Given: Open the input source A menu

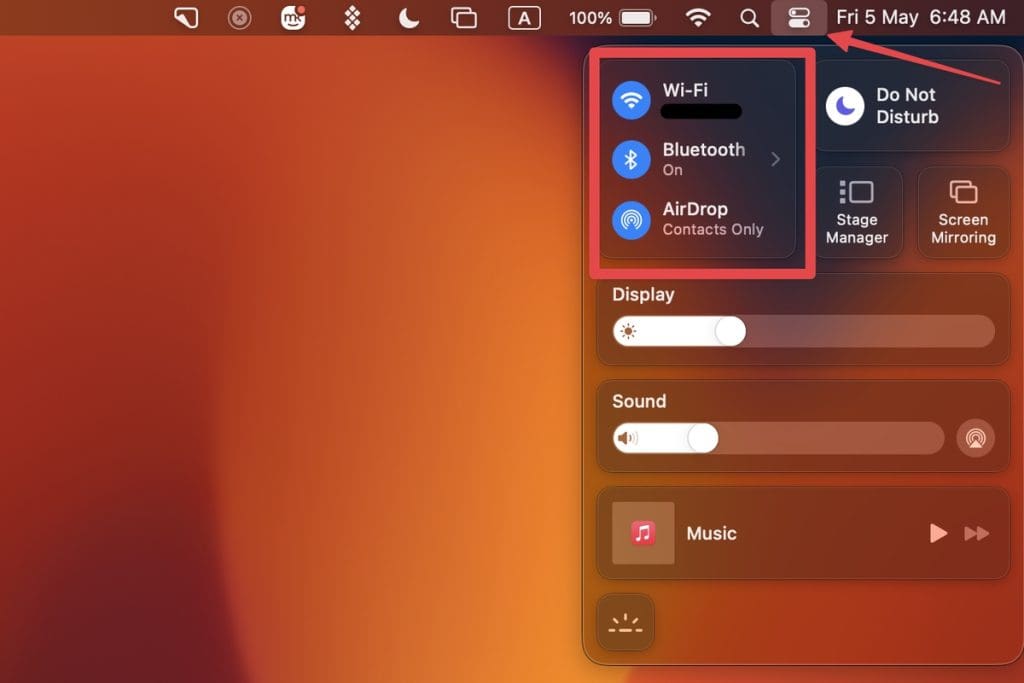Looking at the screenshot, I should (524, 17).
